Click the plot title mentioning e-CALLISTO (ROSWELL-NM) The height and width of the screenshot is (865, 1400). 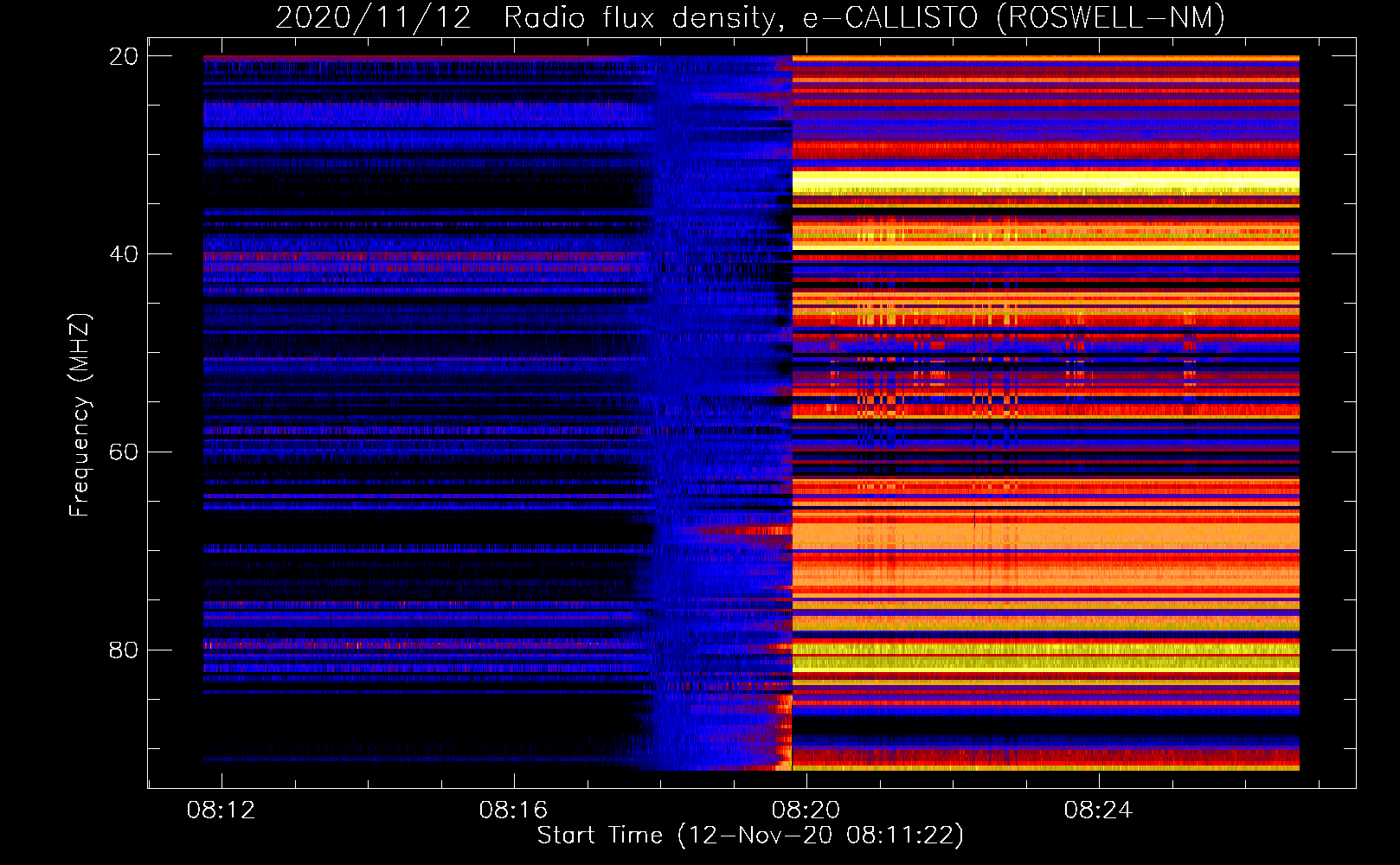click(750, 17)
